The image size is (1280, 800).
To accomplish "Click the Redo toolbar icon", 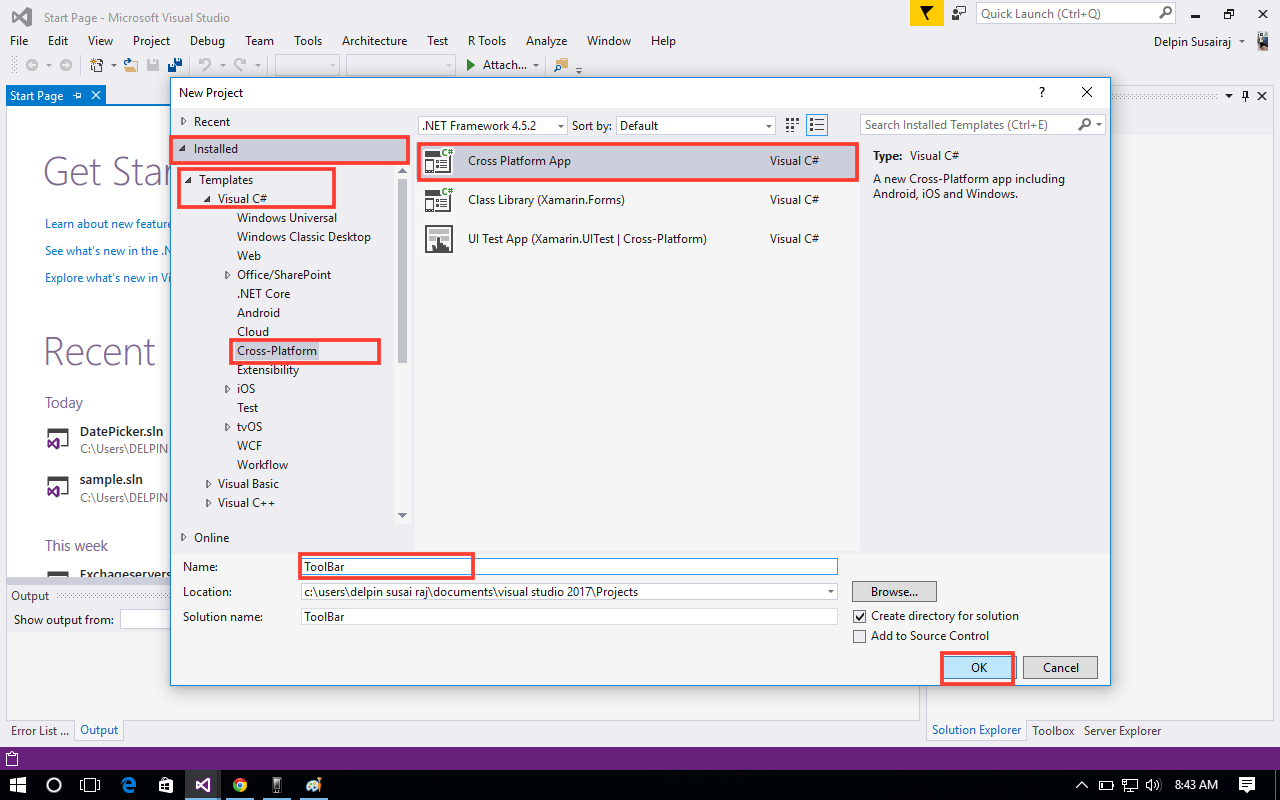I will click(240, 65).
